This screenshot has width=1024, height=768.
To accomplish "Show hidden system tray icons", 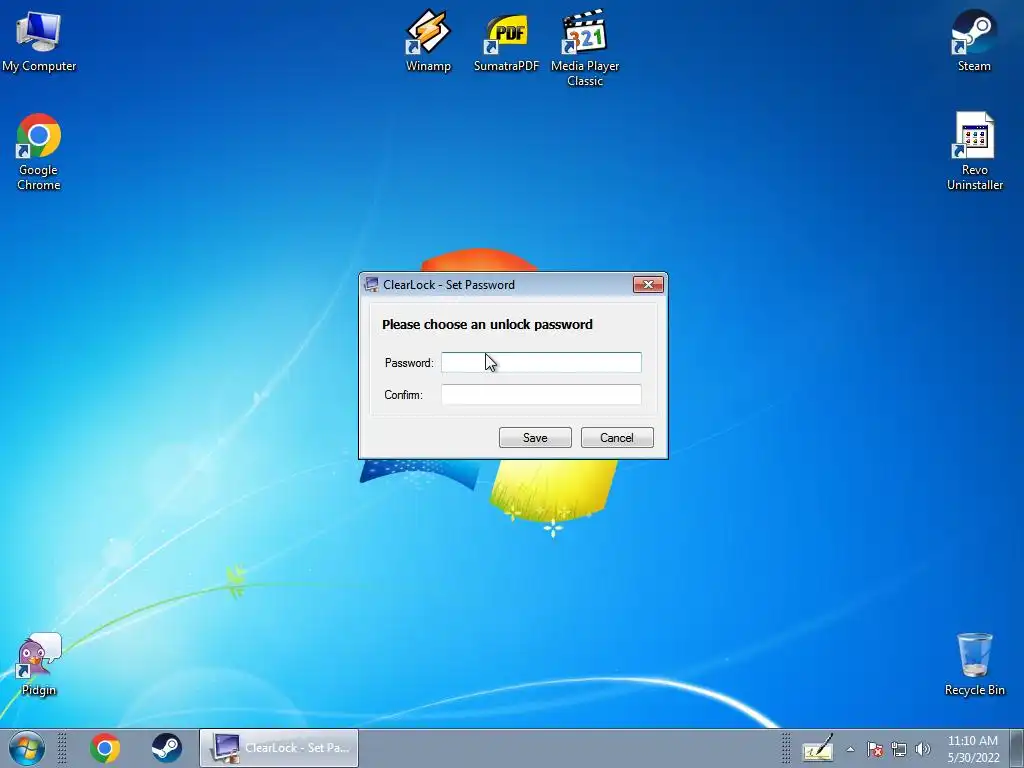I will (850, 749).
